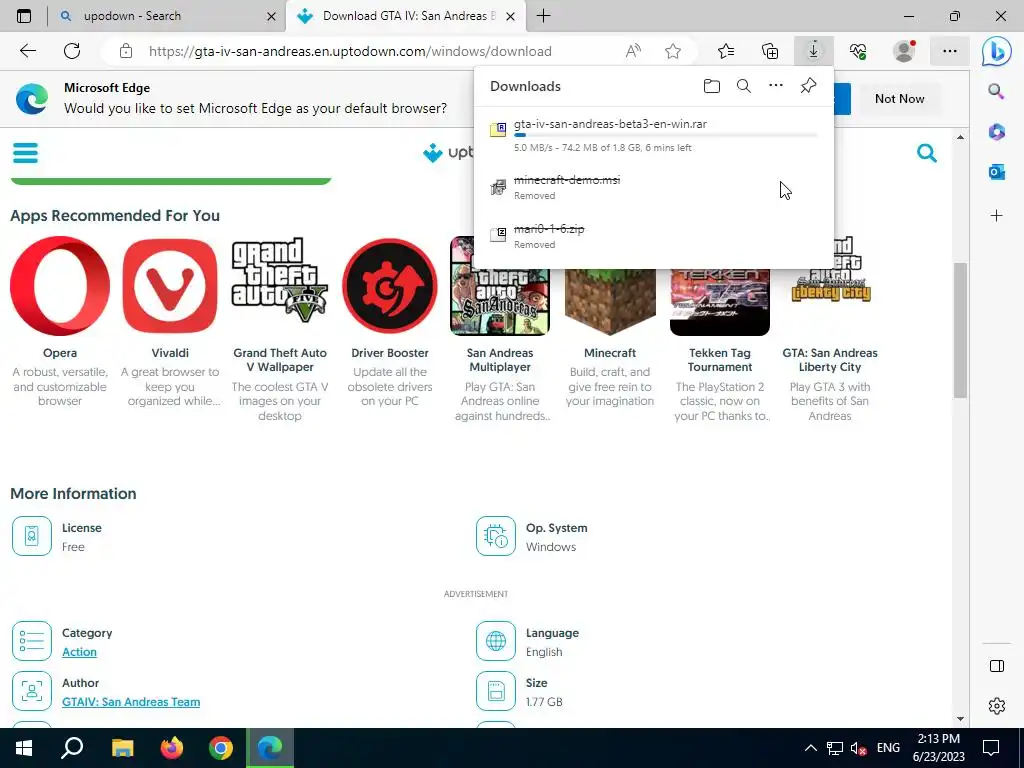Image resolution: width=1024 pixels, height=768 pixels.
Task: Toggle the sidebar hide panel icon
Action: pos(997,666)
